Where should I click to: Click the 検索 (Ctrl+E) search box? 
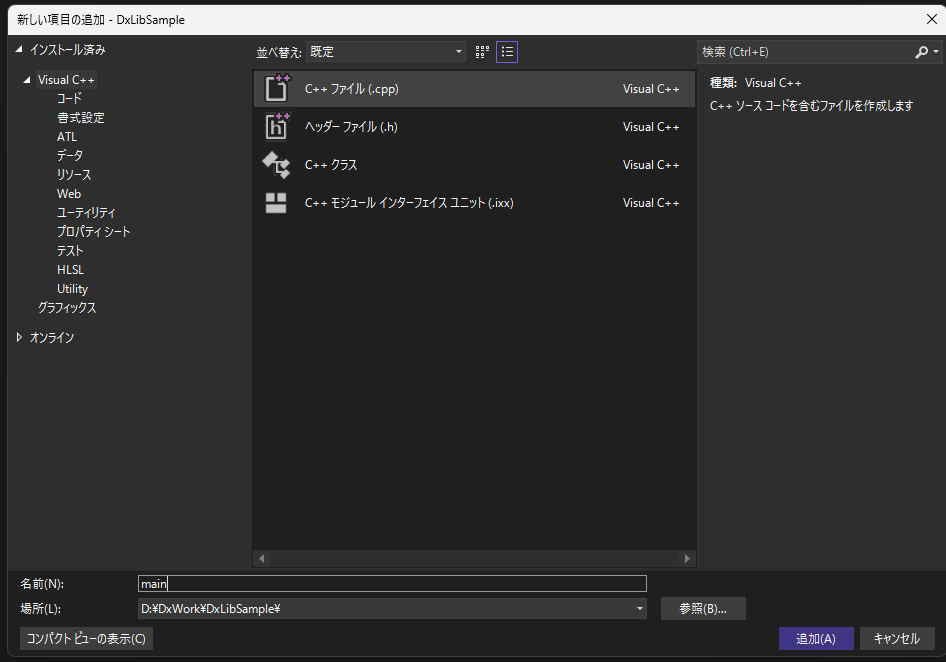(805, 52)
